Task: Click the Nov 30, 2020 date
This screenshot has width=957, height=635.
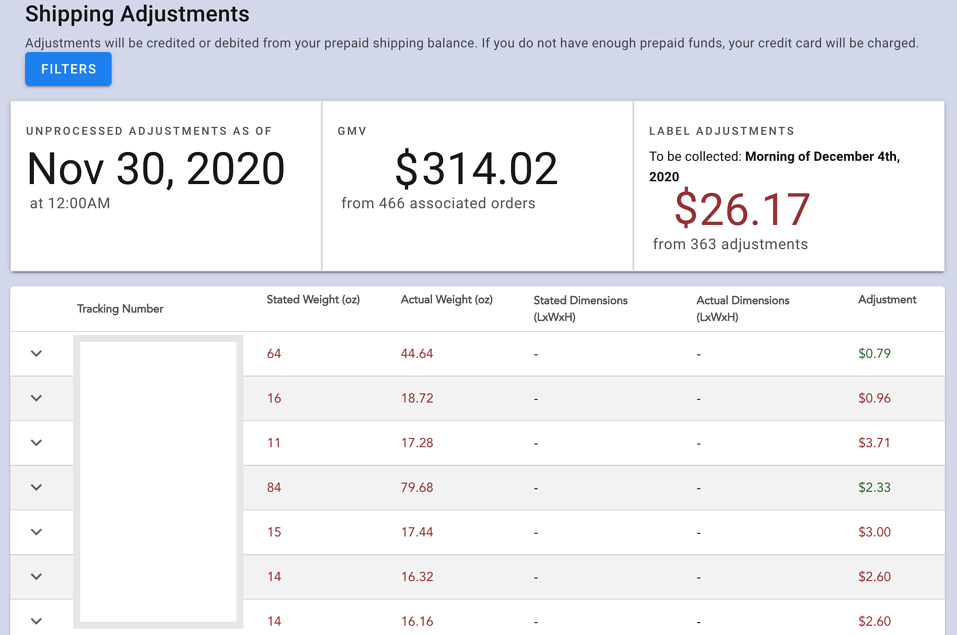Action: 156,169
